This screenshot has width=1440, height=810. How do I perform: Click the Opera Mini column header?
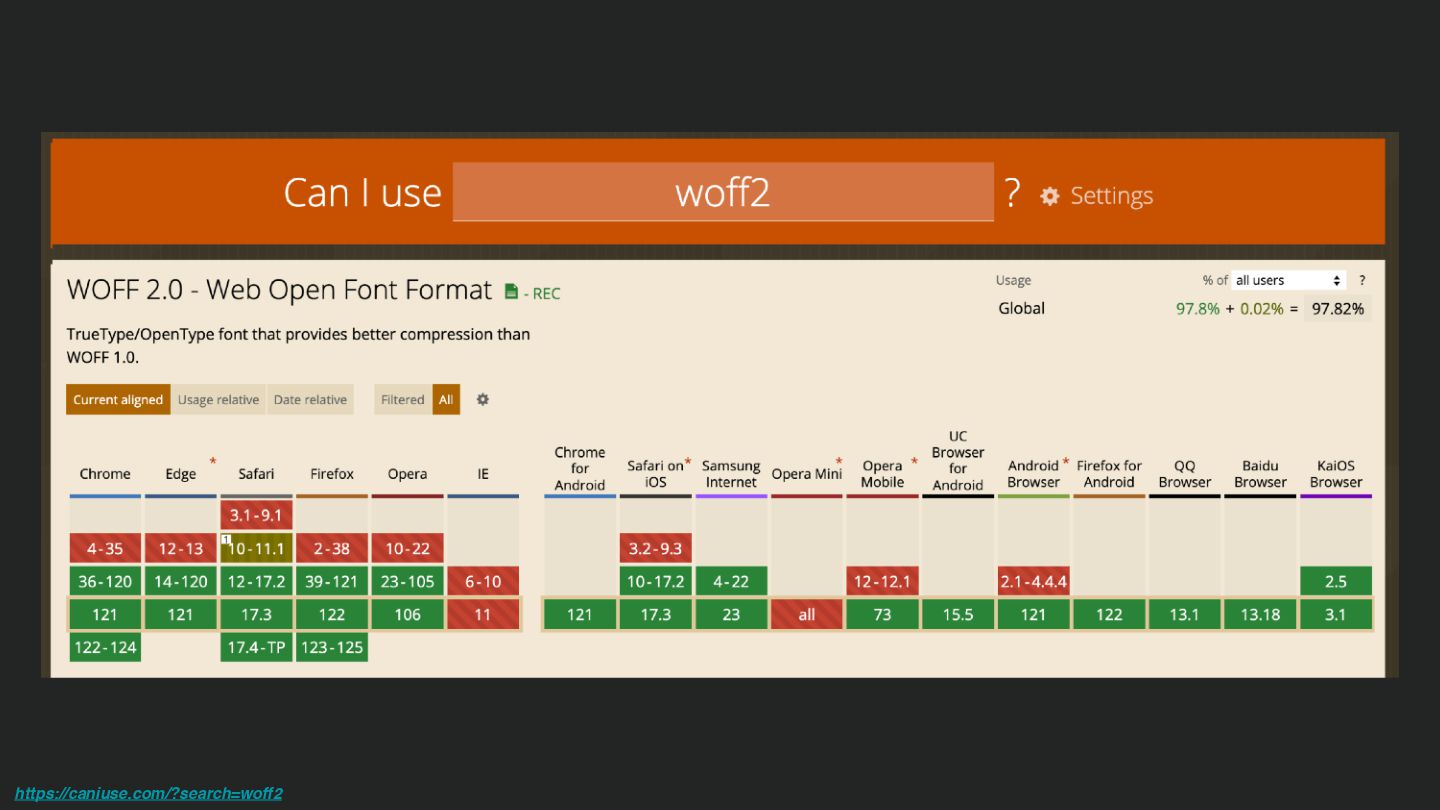(x=806, y=474)
